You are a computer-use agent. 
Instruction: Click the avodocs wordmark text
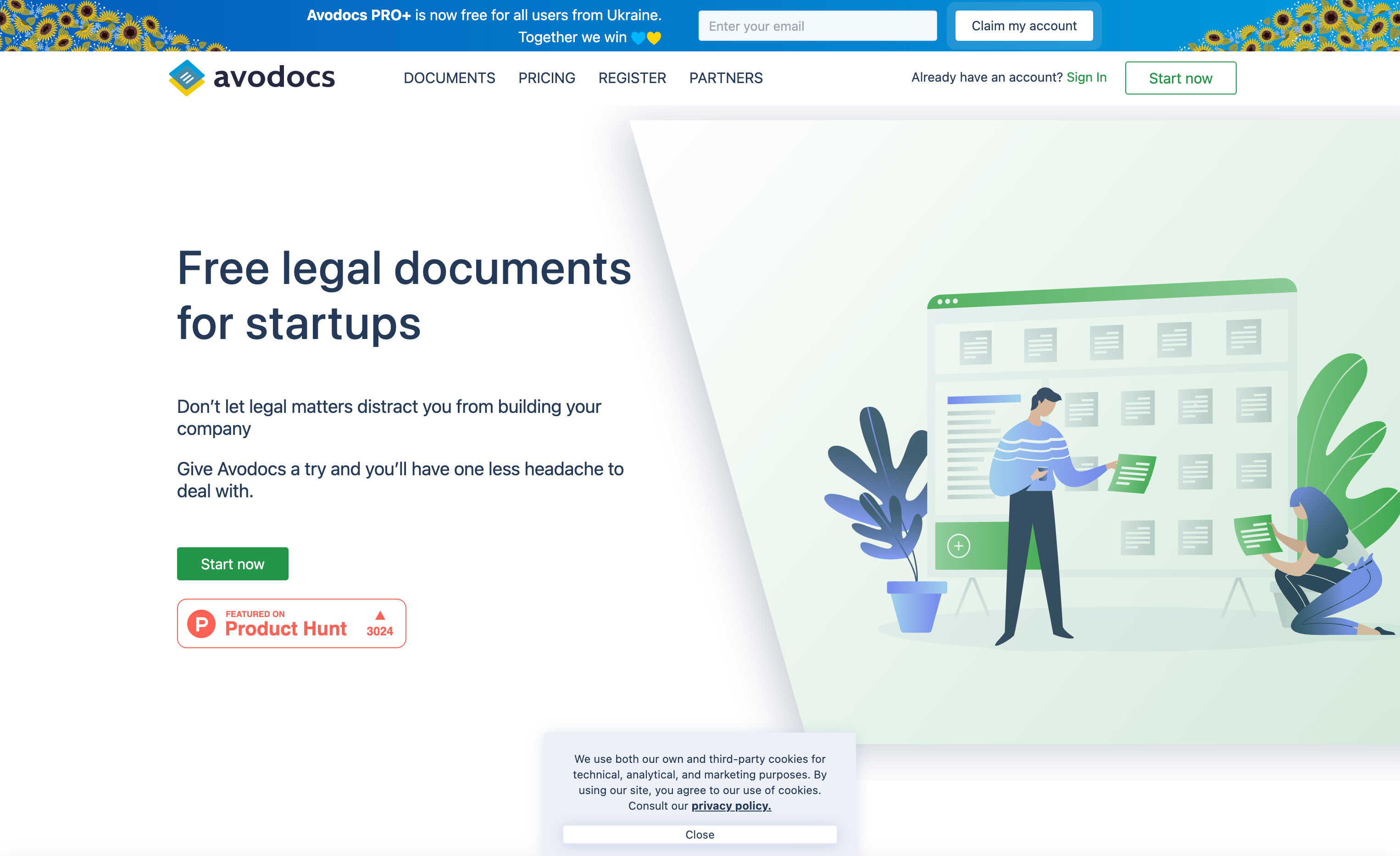tap(274, 78)
